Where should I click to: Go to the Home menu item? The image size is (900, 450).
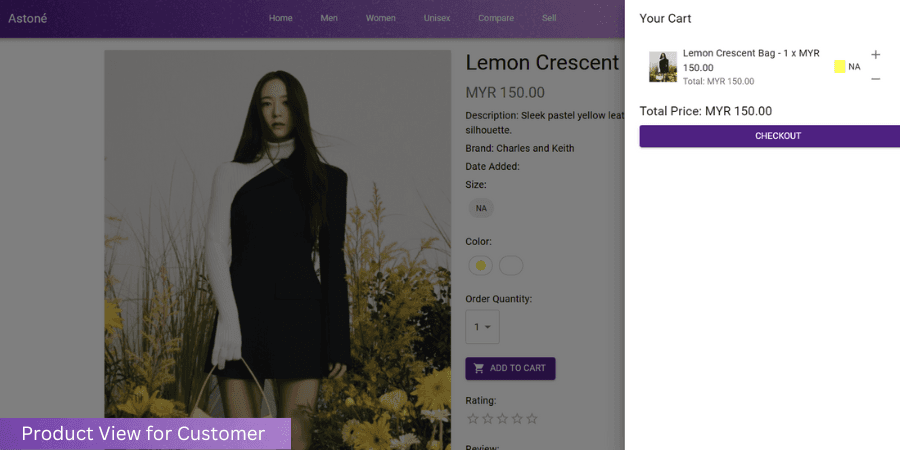click(x=281, y=18)
